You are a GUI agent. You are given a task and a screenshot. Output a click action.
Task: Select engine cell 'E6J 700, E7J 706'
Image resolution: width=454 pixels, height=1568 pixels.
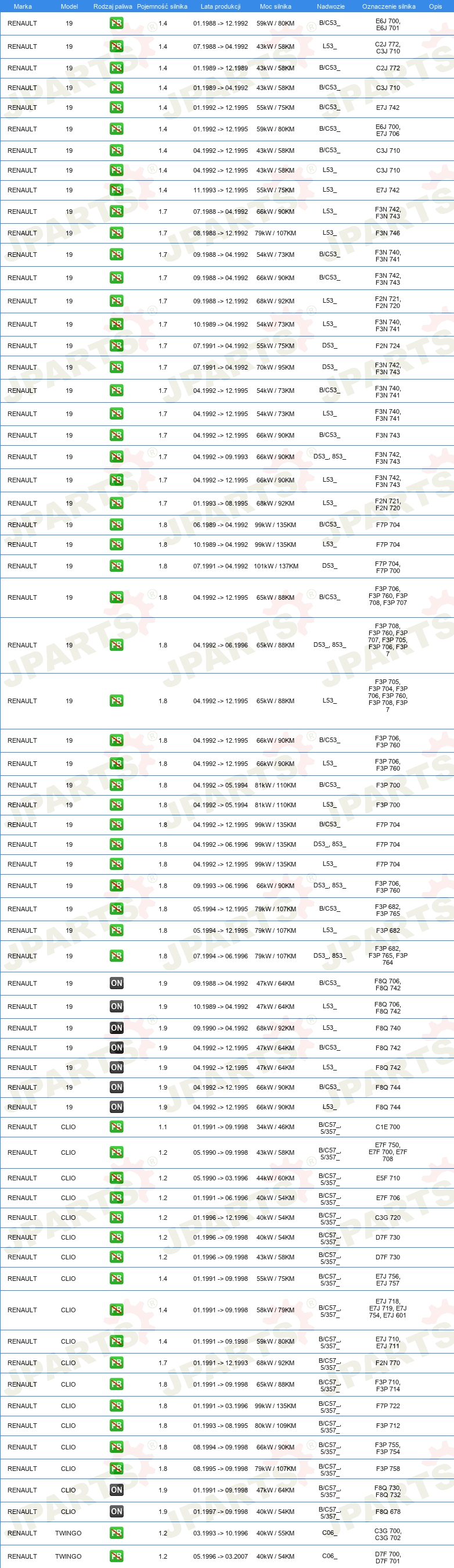click(388, 129)
